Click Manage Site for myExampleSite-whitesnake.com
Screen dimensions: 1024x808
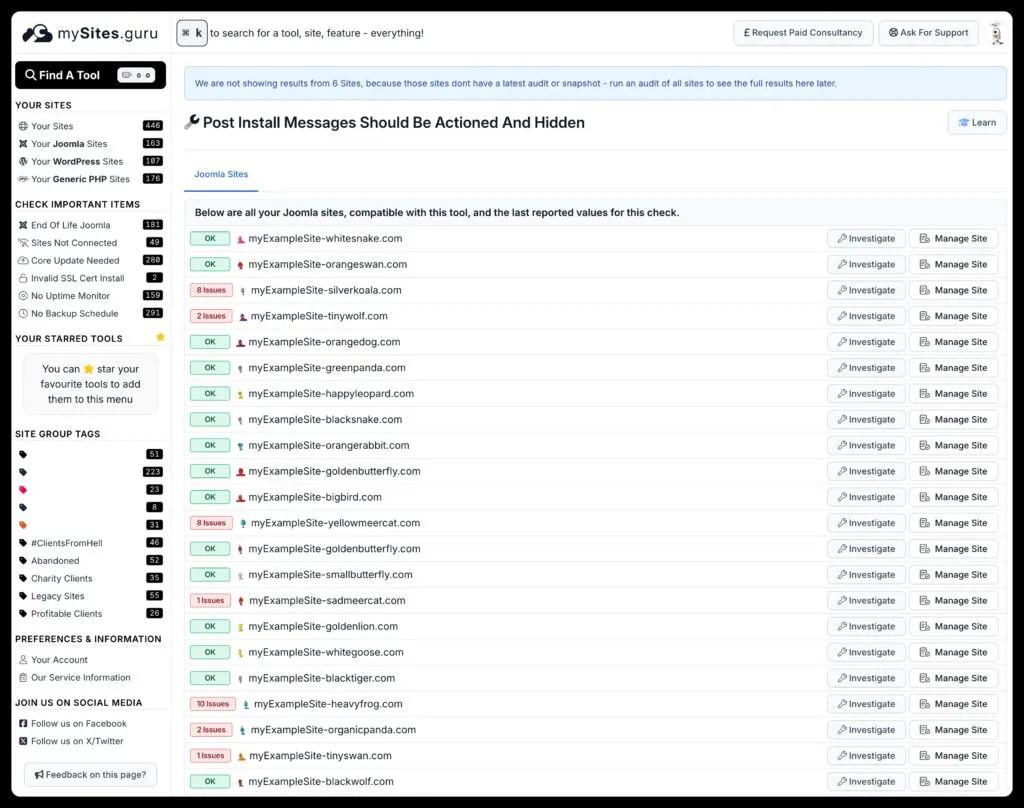pyautogui.click(x=953, y=239)
